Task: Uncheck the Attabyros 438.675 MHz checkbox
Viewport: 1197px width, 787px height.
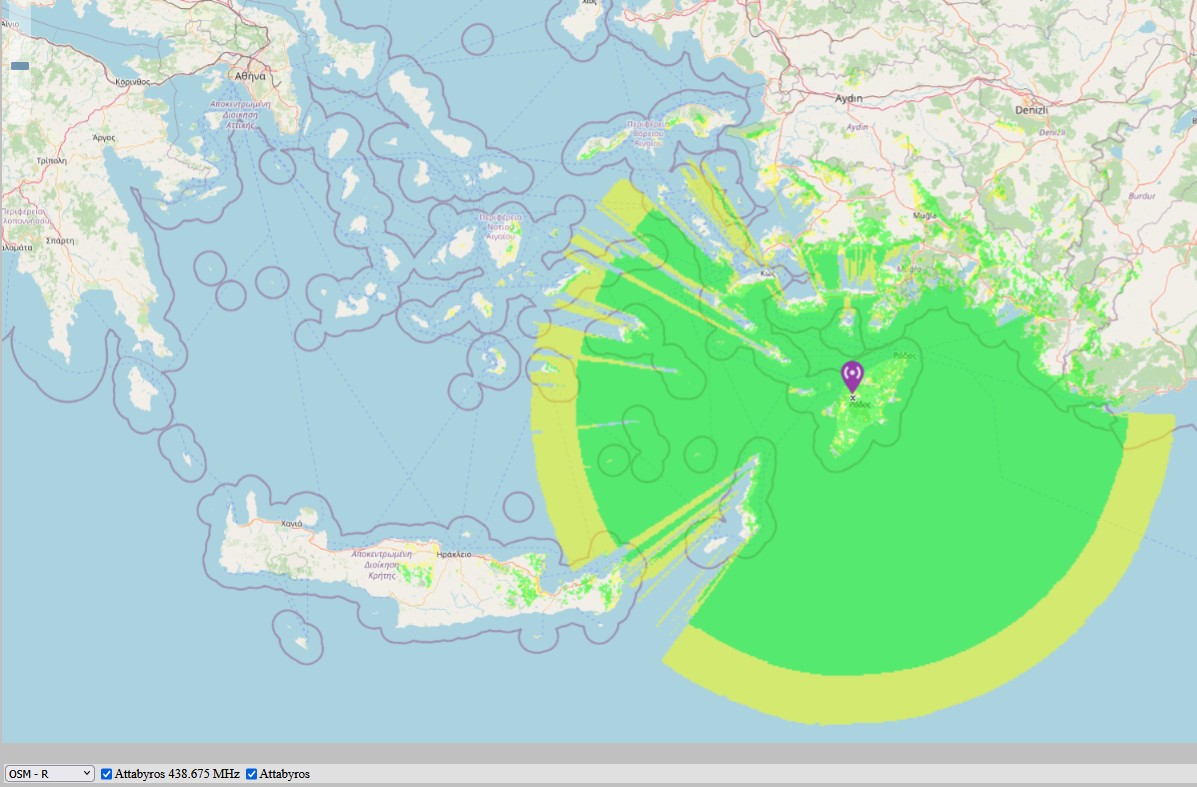Action: coord(107,774)
